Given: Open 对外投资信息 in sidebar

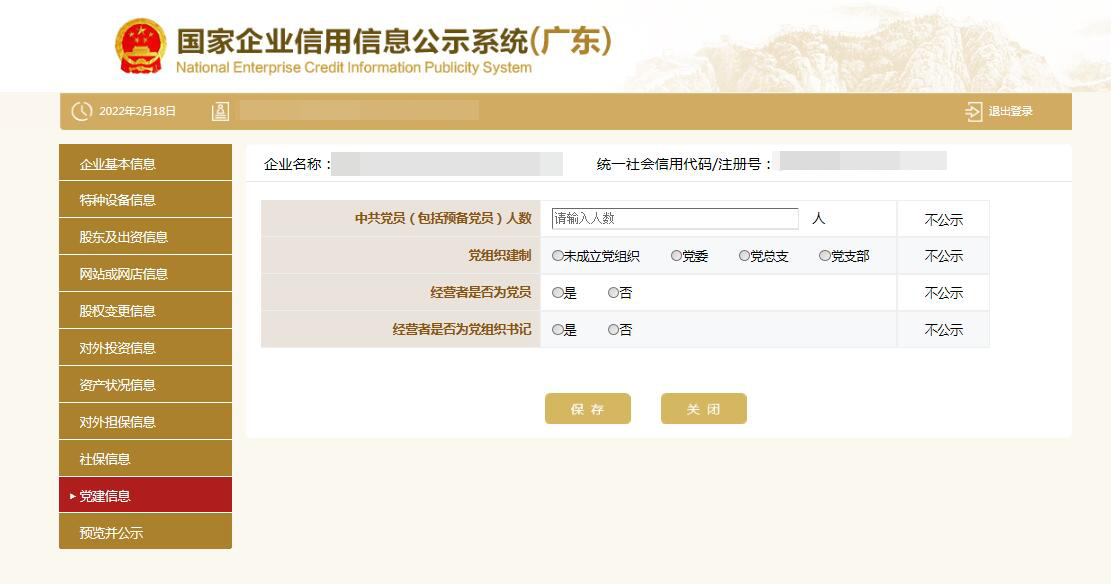Looking at the screenshot, I should coord(145,347).
